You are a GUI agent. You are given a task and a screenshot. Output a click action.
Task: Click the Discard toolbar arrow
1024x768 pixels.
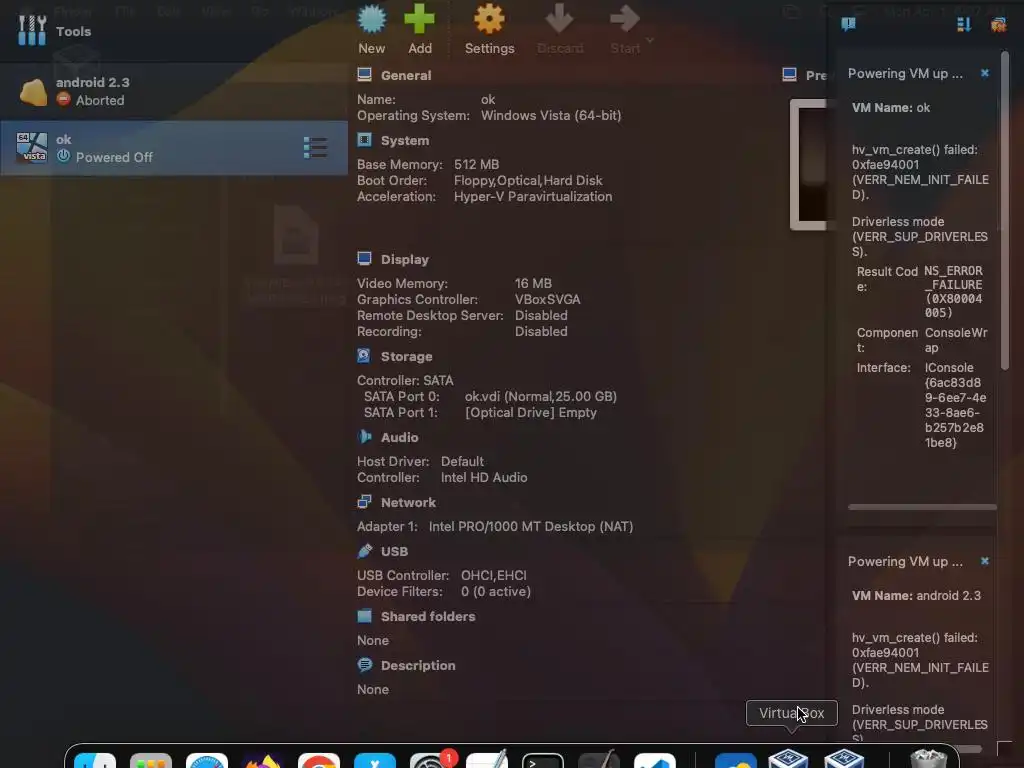click(560, 30)
